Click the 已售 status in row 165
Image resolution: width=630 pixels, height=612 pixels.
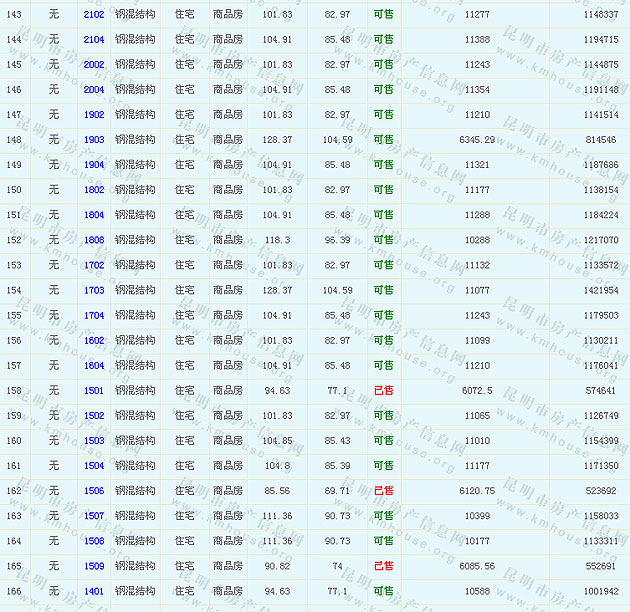383,566
